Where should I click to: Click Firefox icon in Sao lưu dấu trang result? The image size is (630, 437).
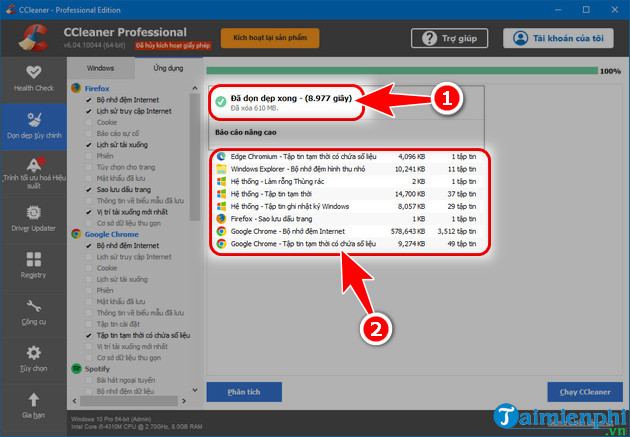(x=221, y=218)
